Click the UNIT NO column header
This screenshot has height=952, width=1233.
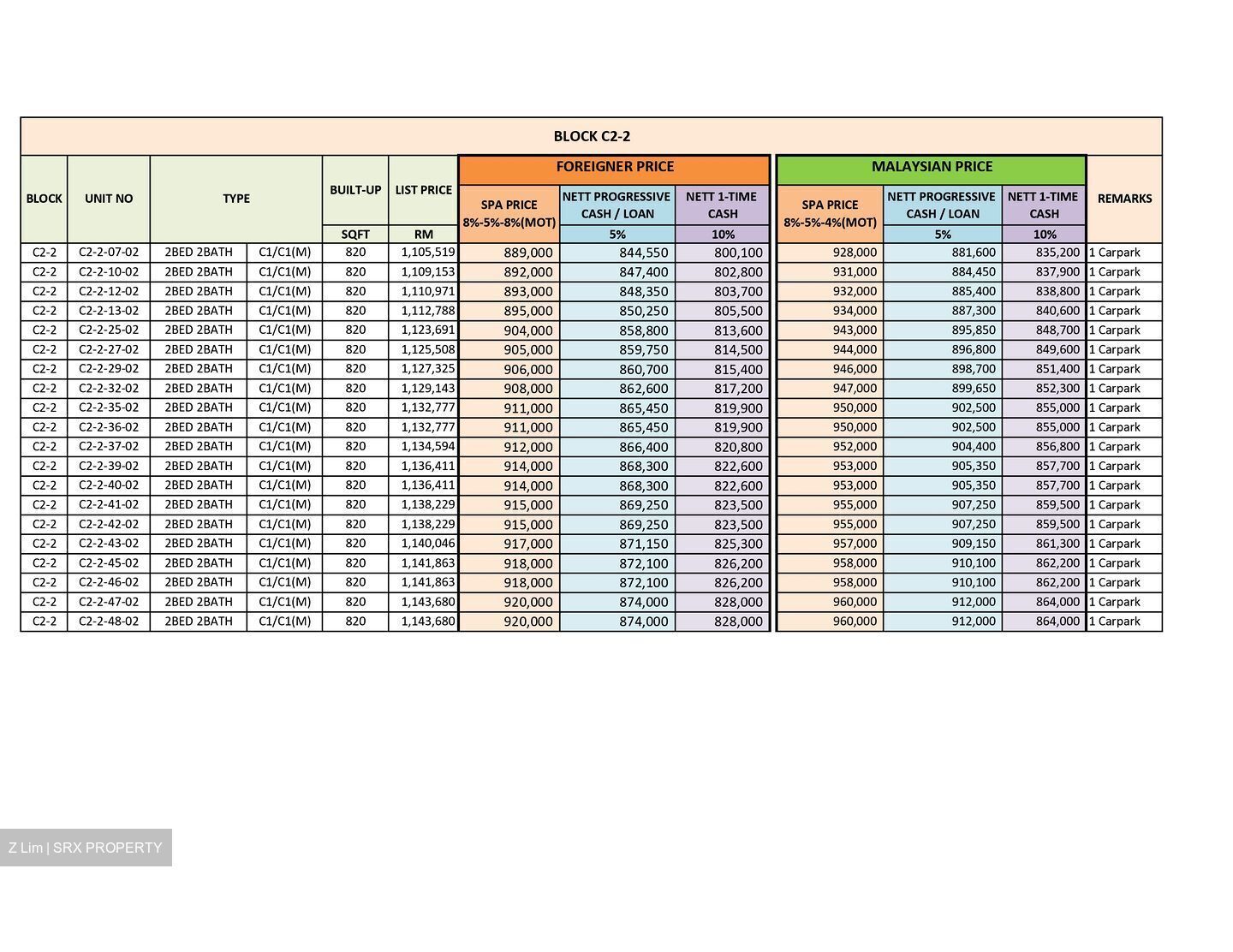[x=109, y=199]
